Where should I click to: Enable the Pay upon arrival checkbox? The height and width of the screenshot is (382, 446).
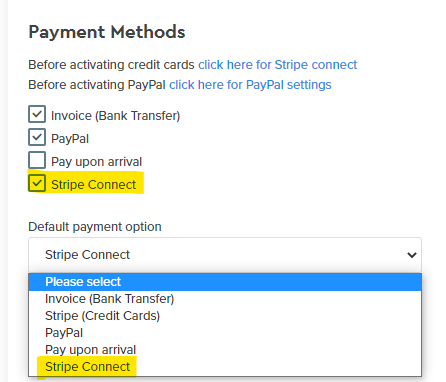point(37,160)
